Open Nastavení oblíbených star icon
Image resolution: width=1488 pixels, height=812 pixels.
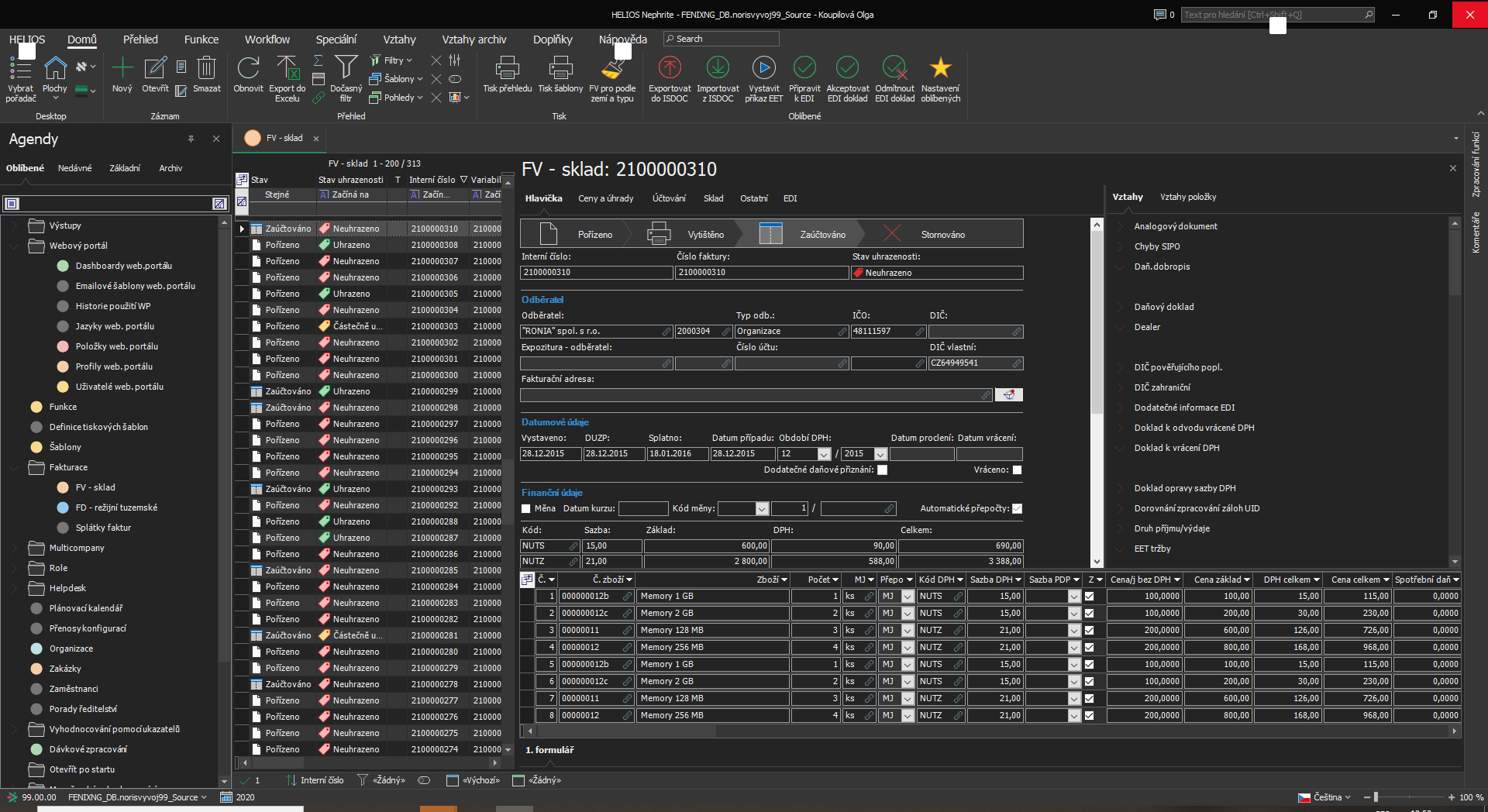coord(940,69)
